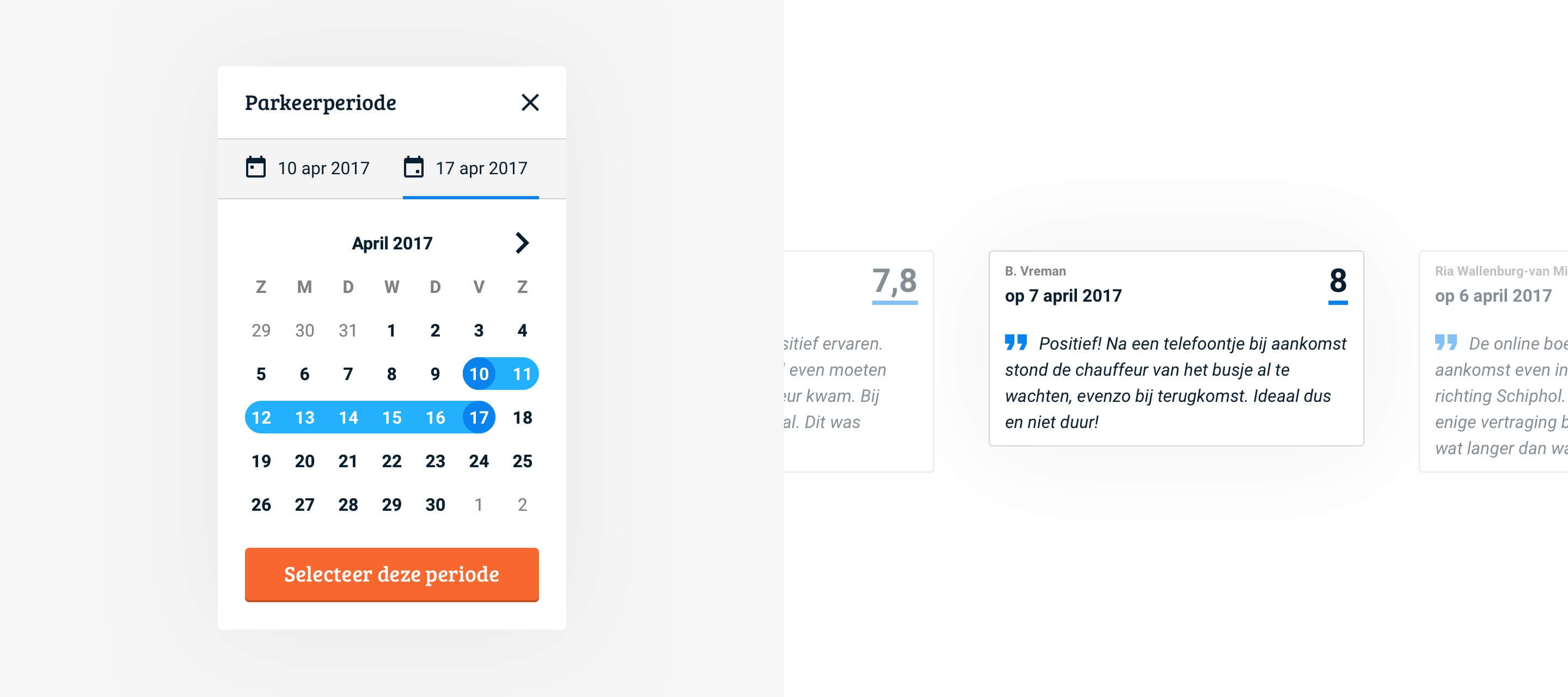The width and height of the screenshot is (1568, 697).
Task: Show the 7,8 rated review card
Action: pos(858,361)
